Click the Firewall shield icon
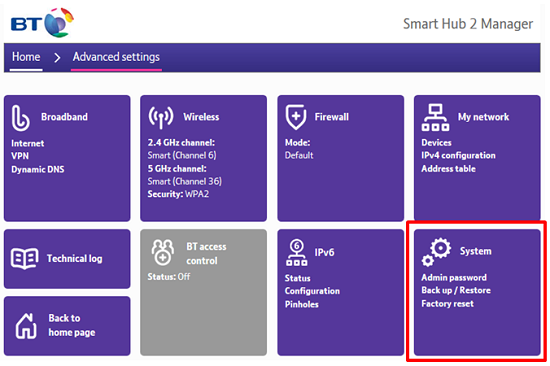550x366 pixels. (296, 117)
